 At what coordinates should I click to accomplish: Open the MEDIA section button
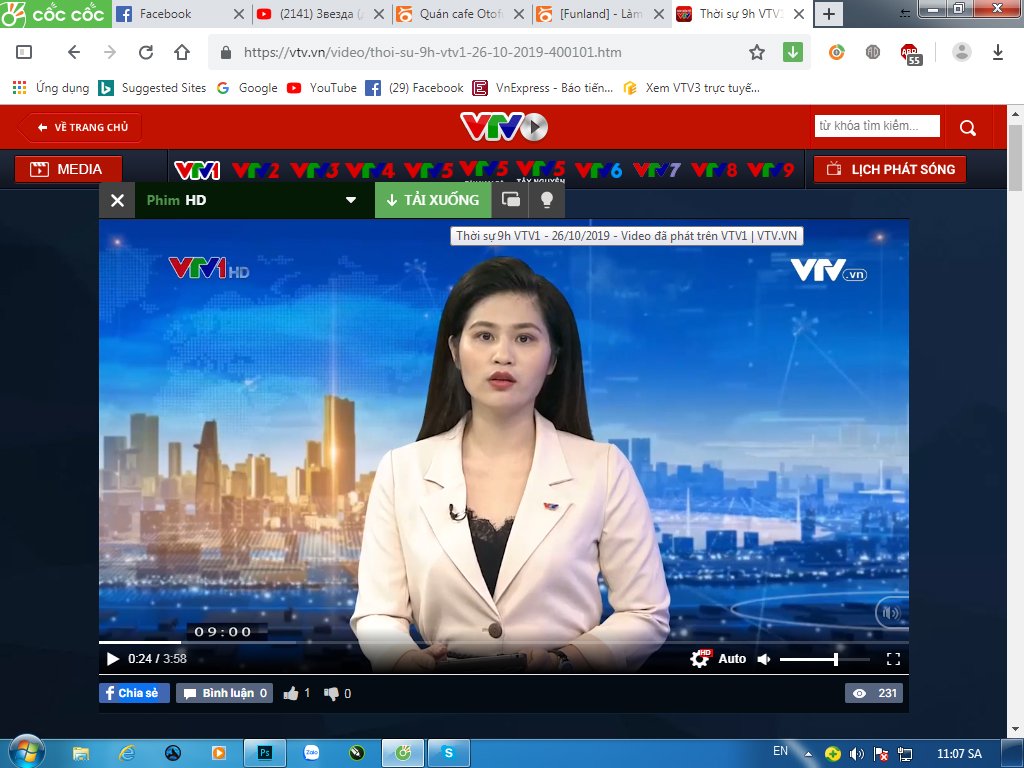tap(68, 169)
